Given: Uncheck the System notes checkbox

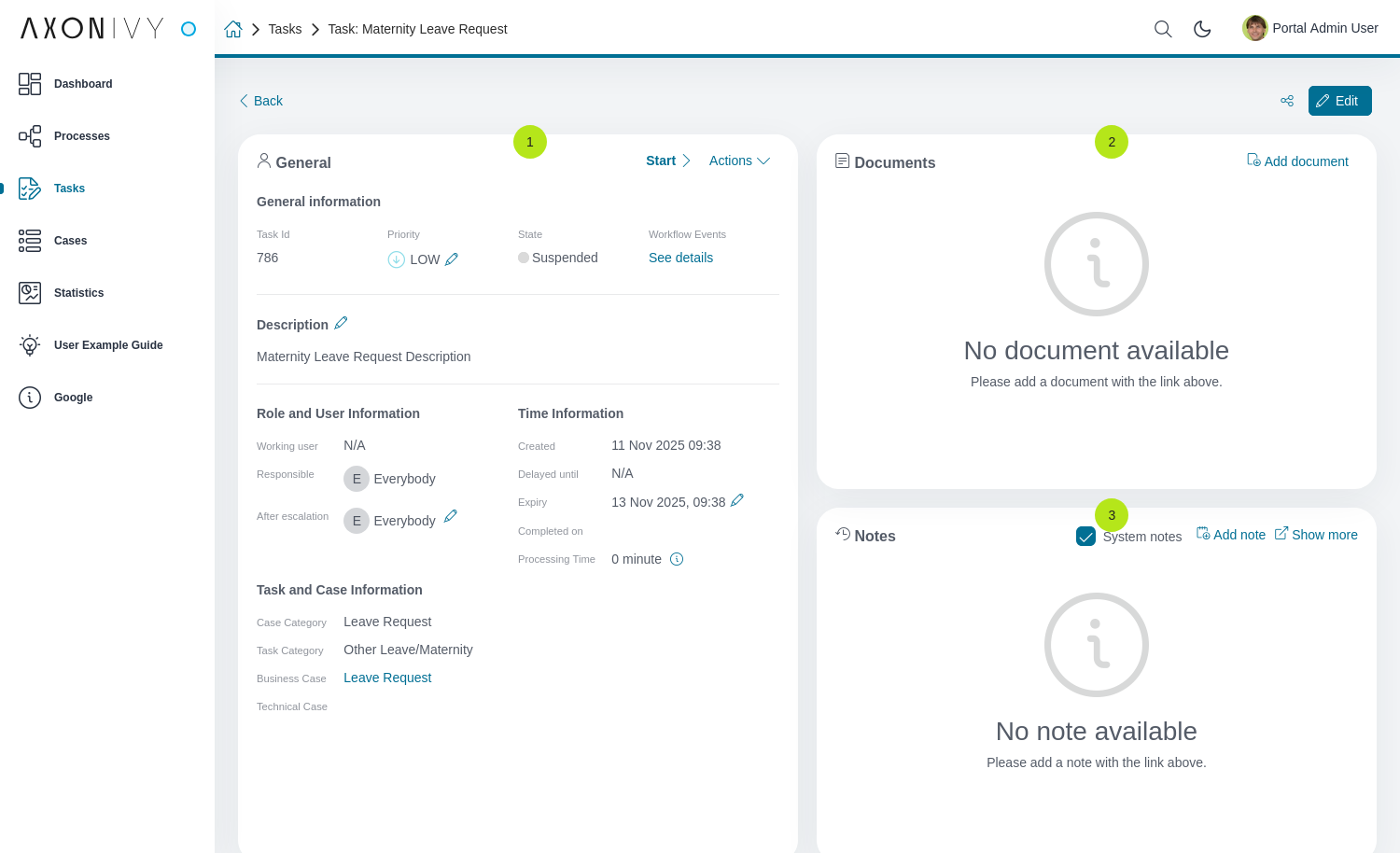Looking at the screenshot, I should click(1085, 536).
